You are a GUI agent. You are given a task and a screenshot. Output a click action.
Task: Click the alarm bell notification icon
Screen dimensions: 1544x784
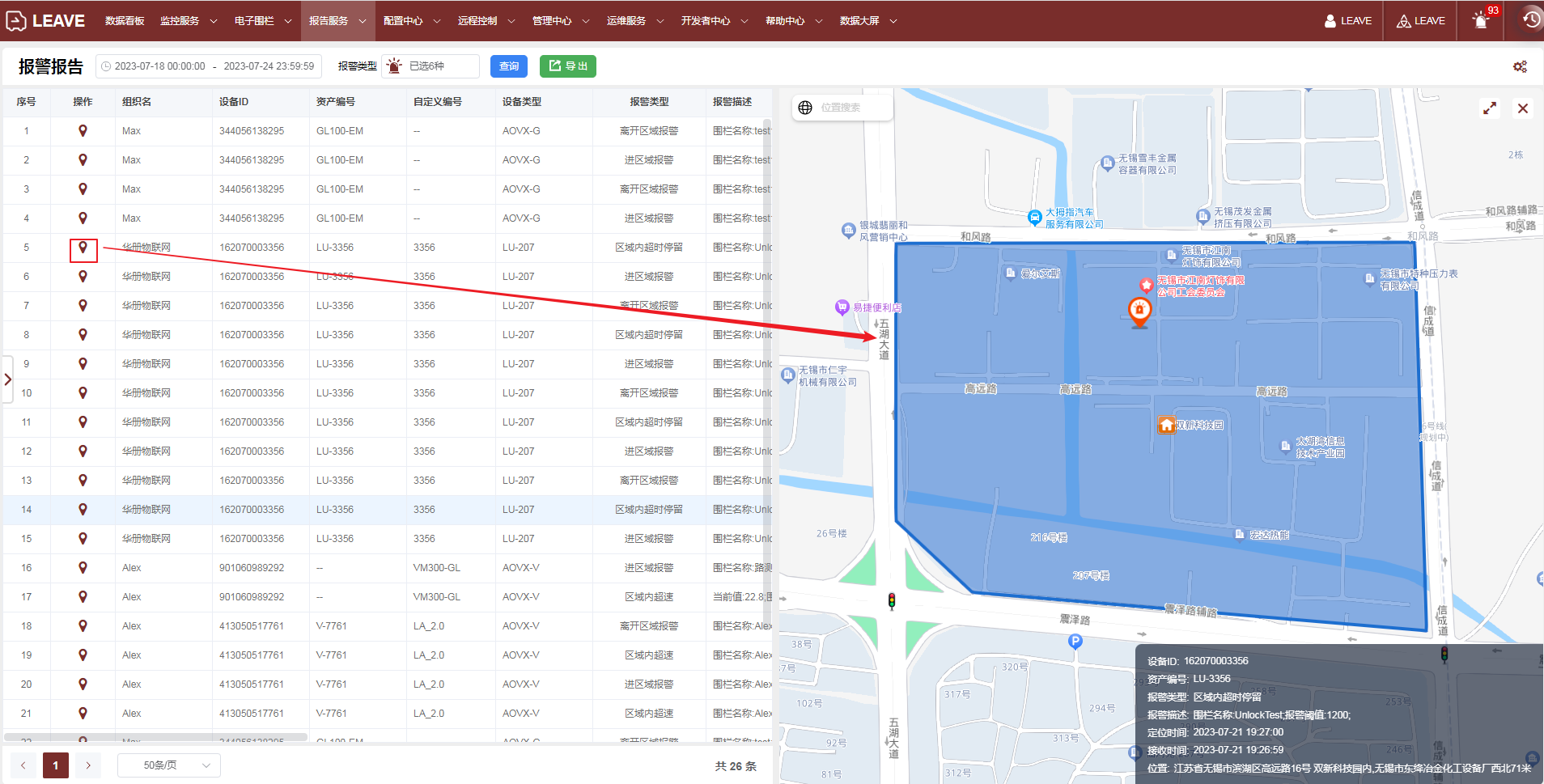point(1480,21)
